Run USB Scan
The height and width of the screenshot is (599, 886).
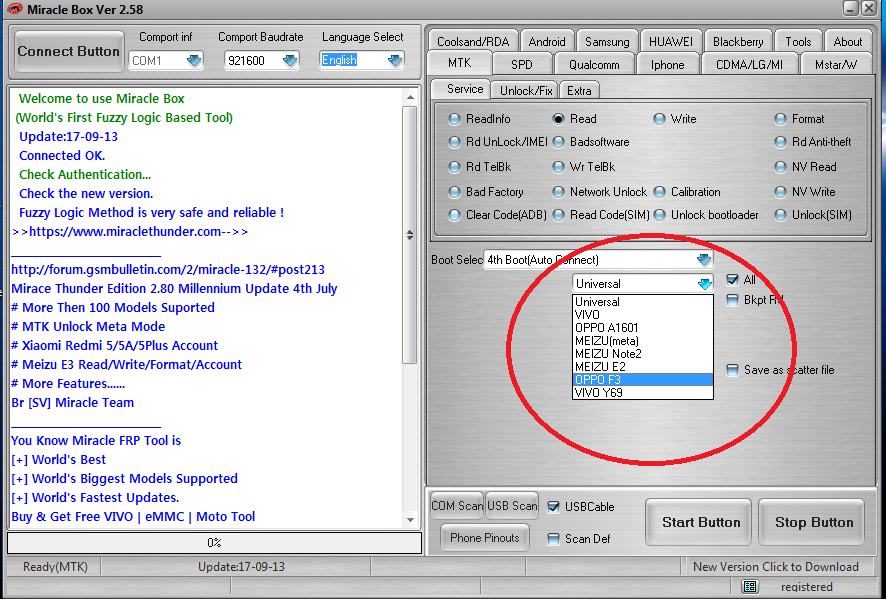[512, 506]
